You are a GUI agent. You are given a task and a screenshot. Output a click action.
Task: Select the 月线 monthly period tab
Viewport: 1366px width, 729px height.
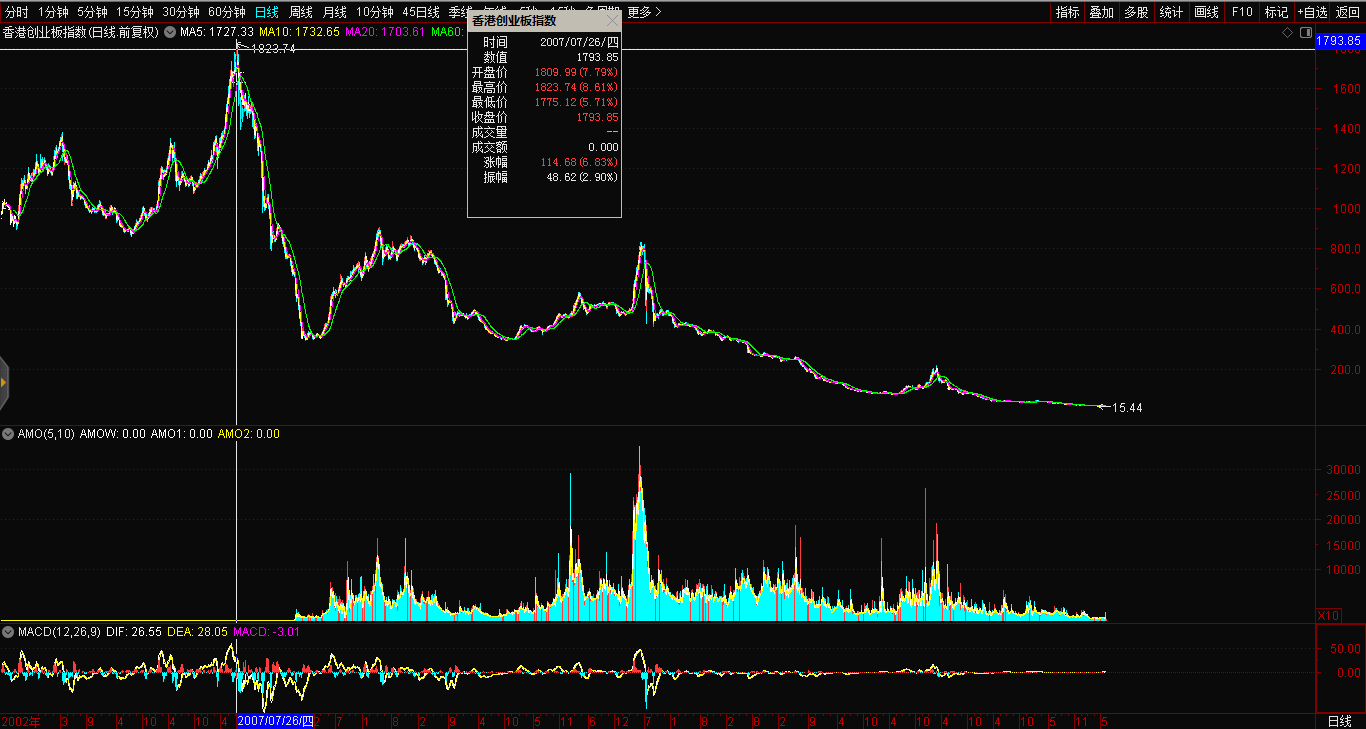click(x=334, y=12)
